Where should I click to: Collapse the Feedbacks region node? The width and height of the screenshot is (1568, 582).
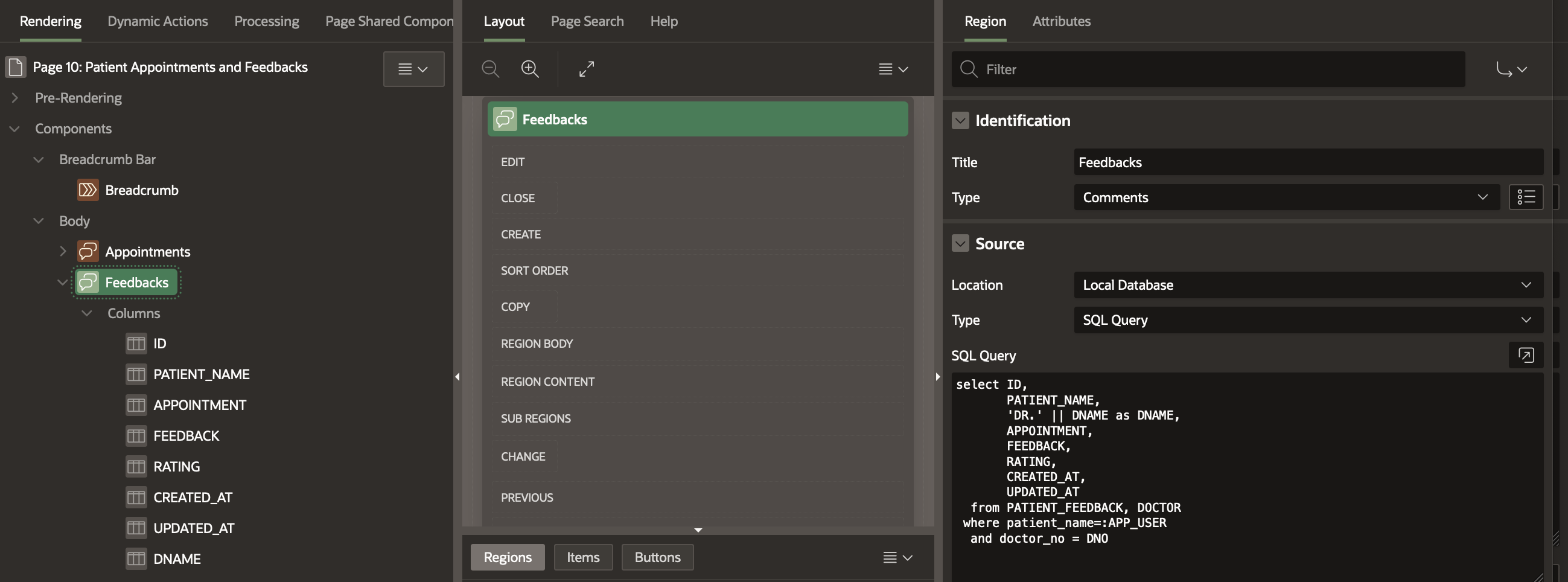point(63,283)
